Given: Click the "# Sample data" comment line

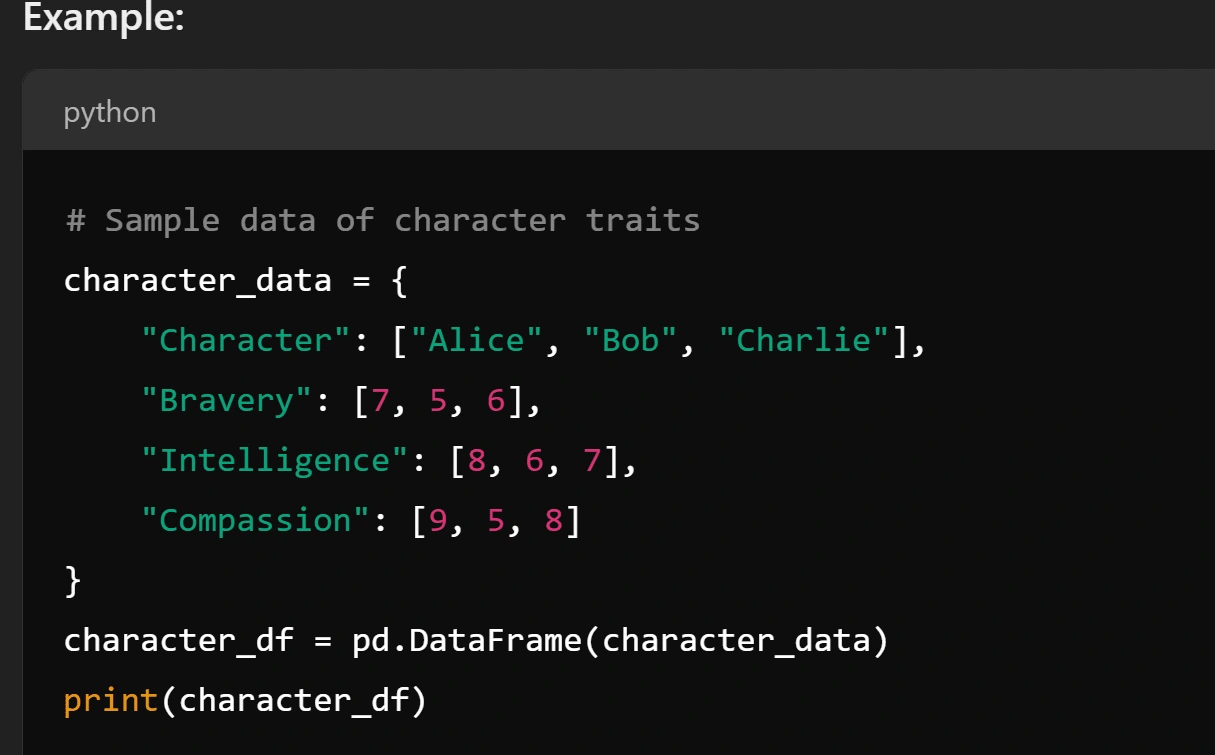Looking at the screenshot, I should 382,220.
